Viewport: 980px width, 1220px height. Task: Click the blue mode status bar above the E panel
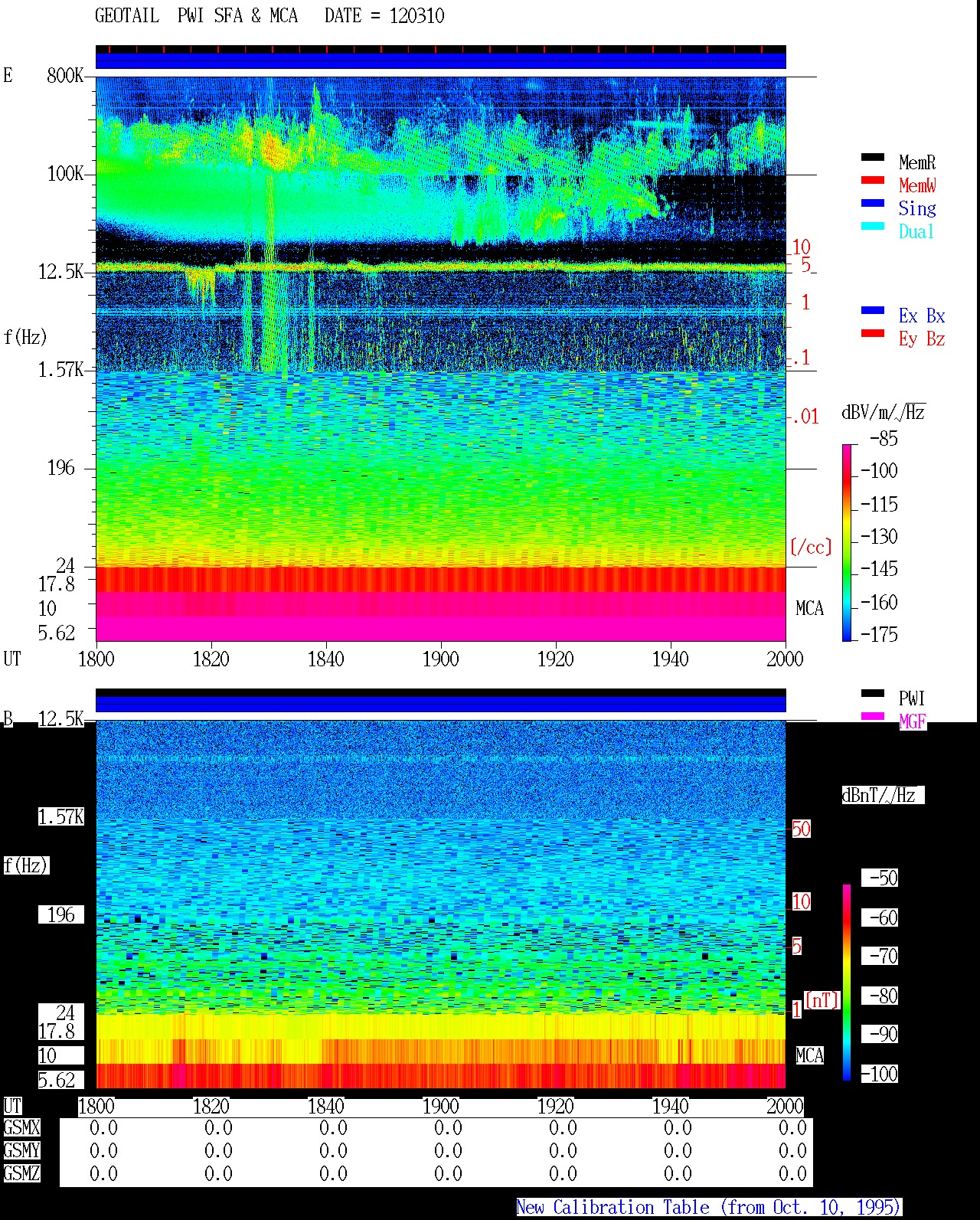[441, 61]
